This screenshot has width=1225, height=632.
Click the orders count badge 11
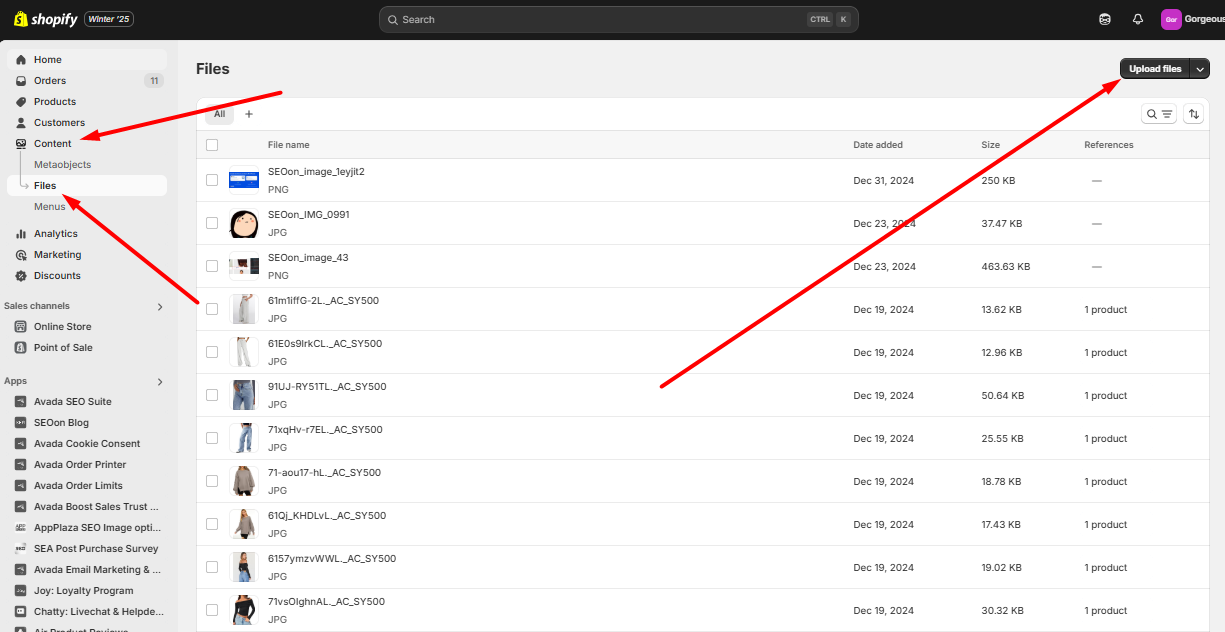click(154, 81)
